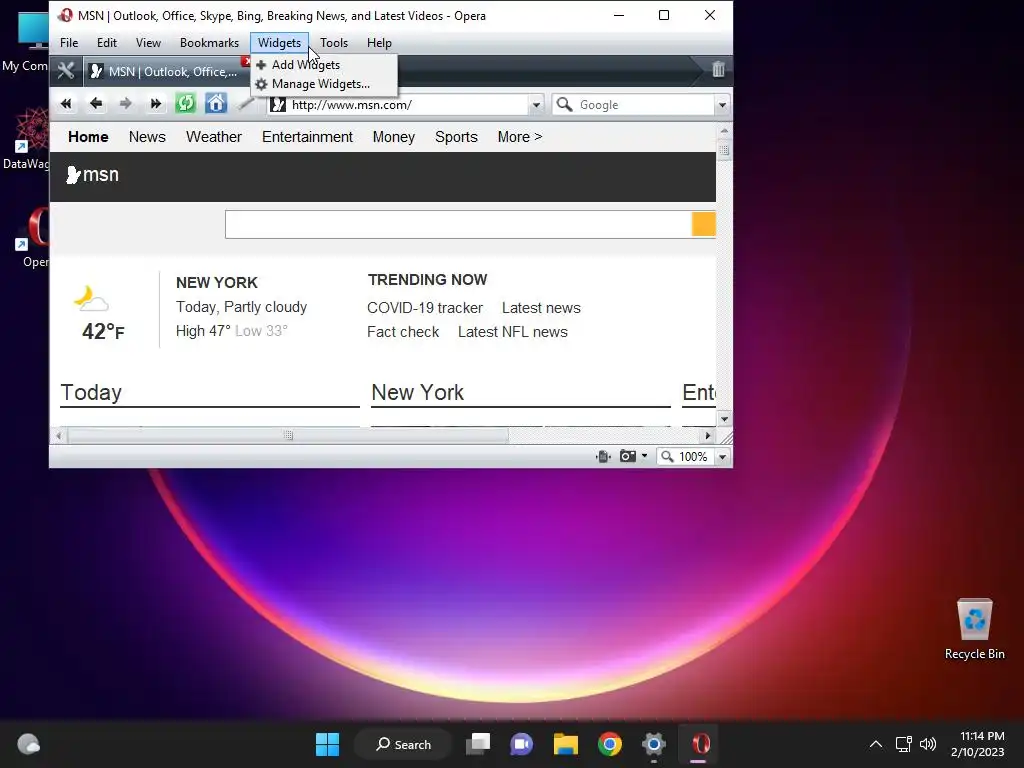Image resolution: width=1024 pixels, height=768 pixels.
Task: Open the Sports link on MSN
Action: pos(456,136)
